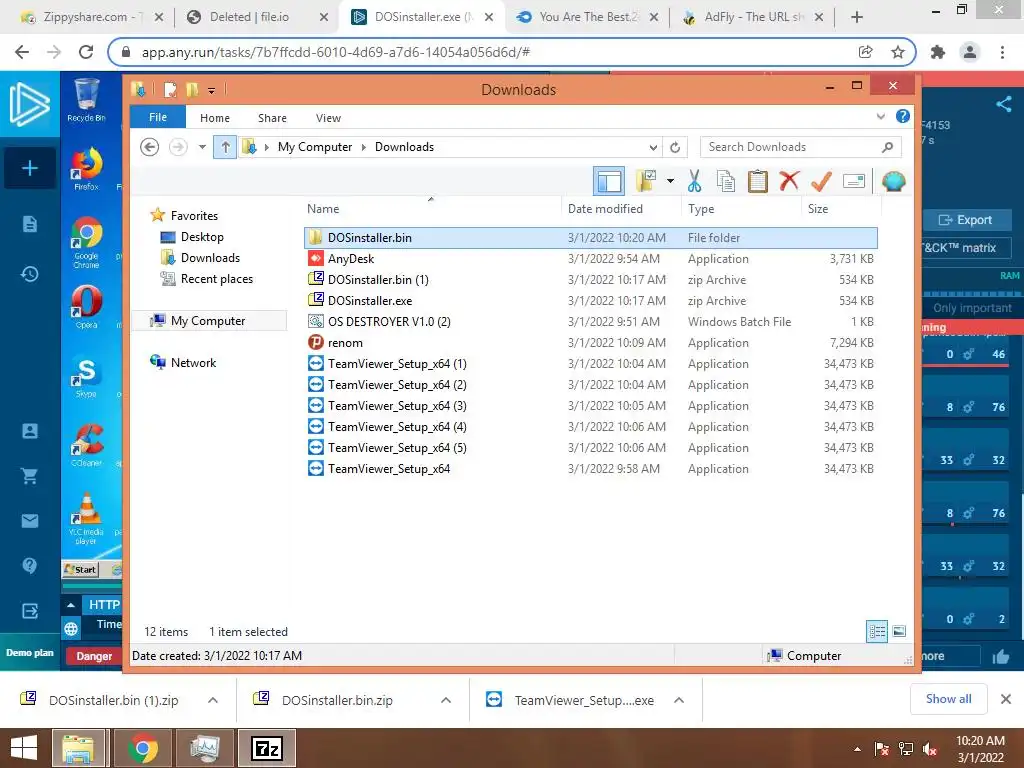The image size is (1024, 768).
Task: Click the Rename icon in the Explorer toolbar
Action: (x=854, y=181)
